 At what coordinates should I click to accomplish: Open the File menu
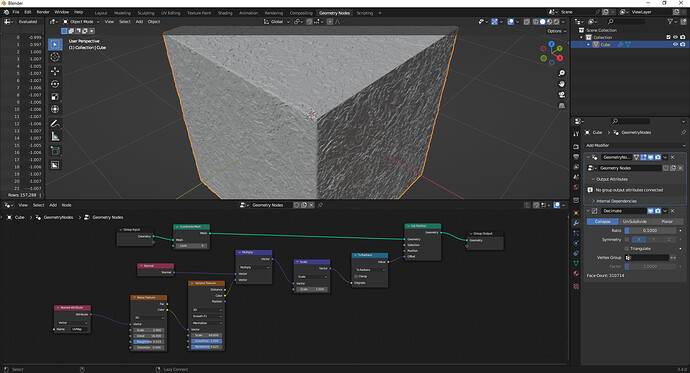[16, 12]
